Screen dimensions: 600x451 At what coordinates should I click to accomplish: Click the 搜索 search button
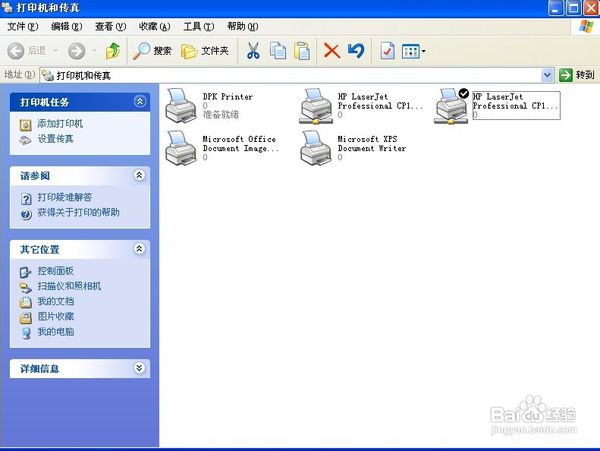click(153, 51)
